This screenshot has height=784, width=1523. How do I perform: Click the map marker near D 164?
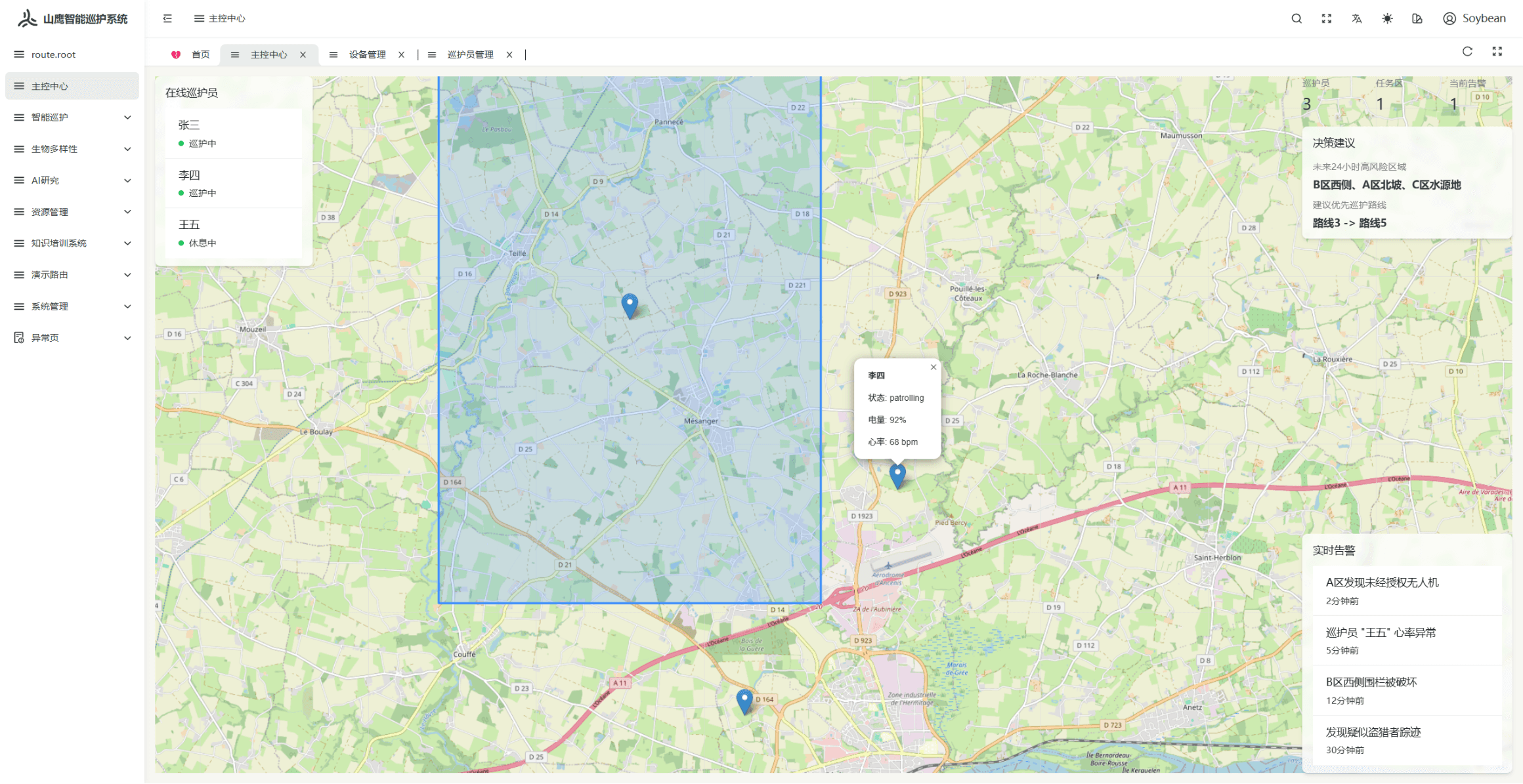click(x=744, y=700)
